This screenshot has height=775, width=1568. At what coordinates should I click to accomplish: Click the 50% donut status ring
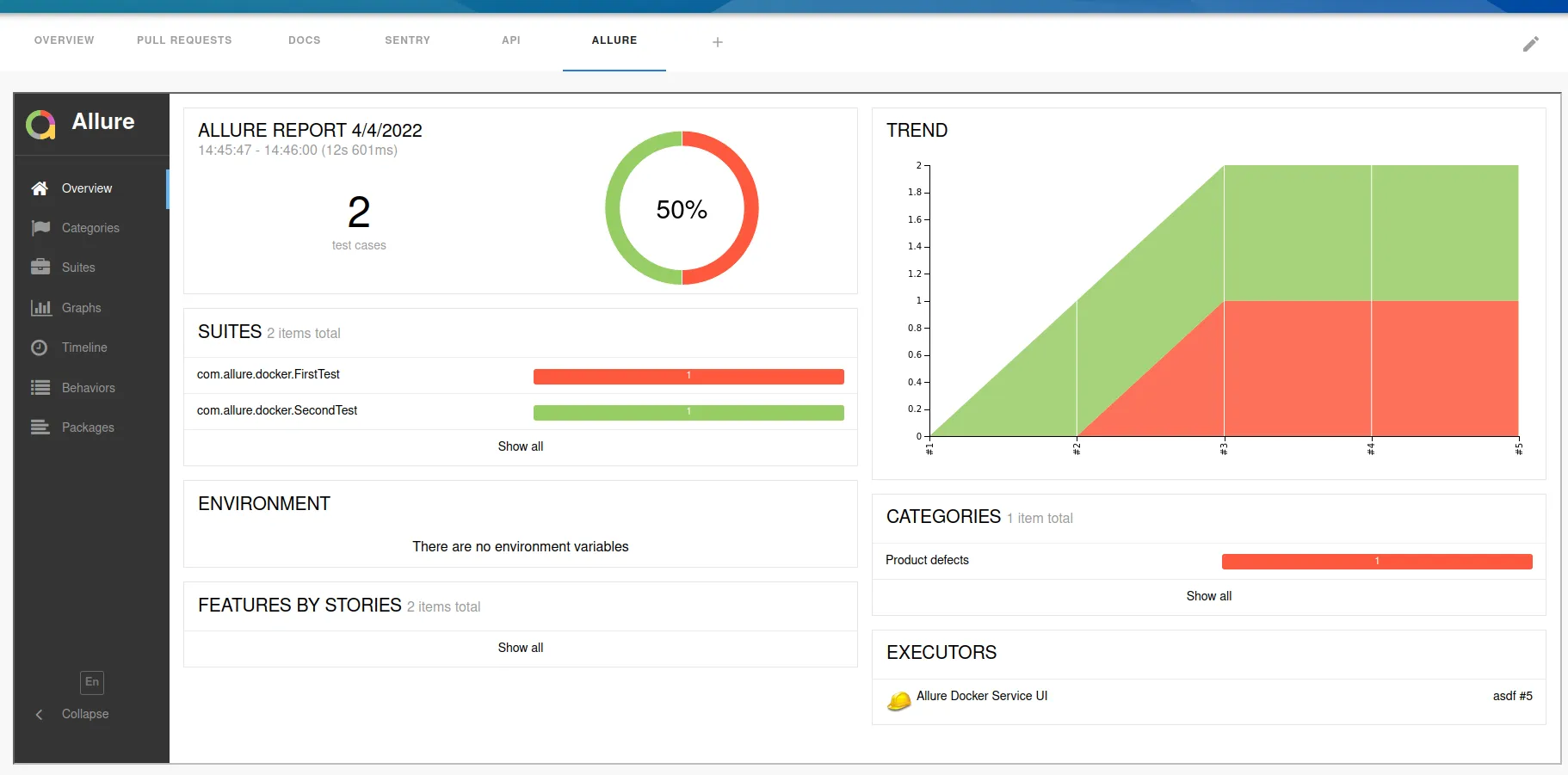click(682, 208)
